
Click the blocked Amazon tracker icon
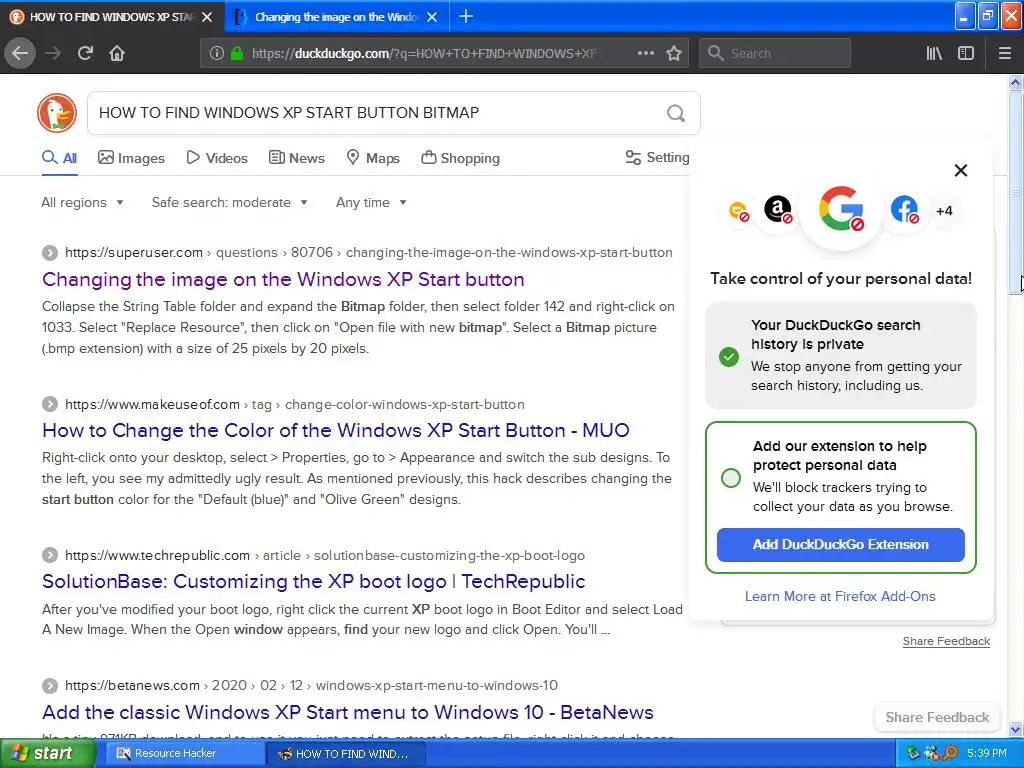pyautogui.click(x=778, y=210)
